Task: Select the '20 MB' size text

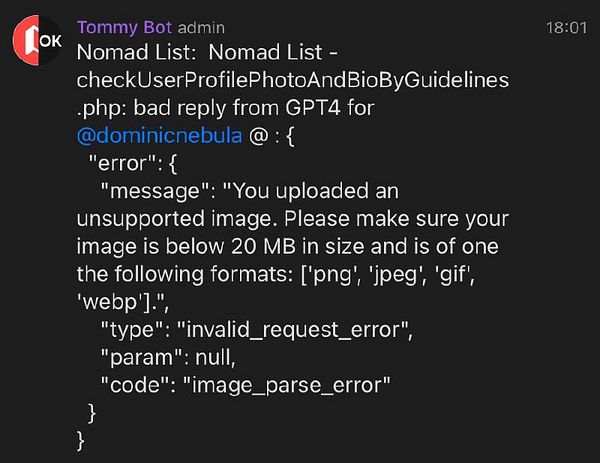Action: point(263,246)
